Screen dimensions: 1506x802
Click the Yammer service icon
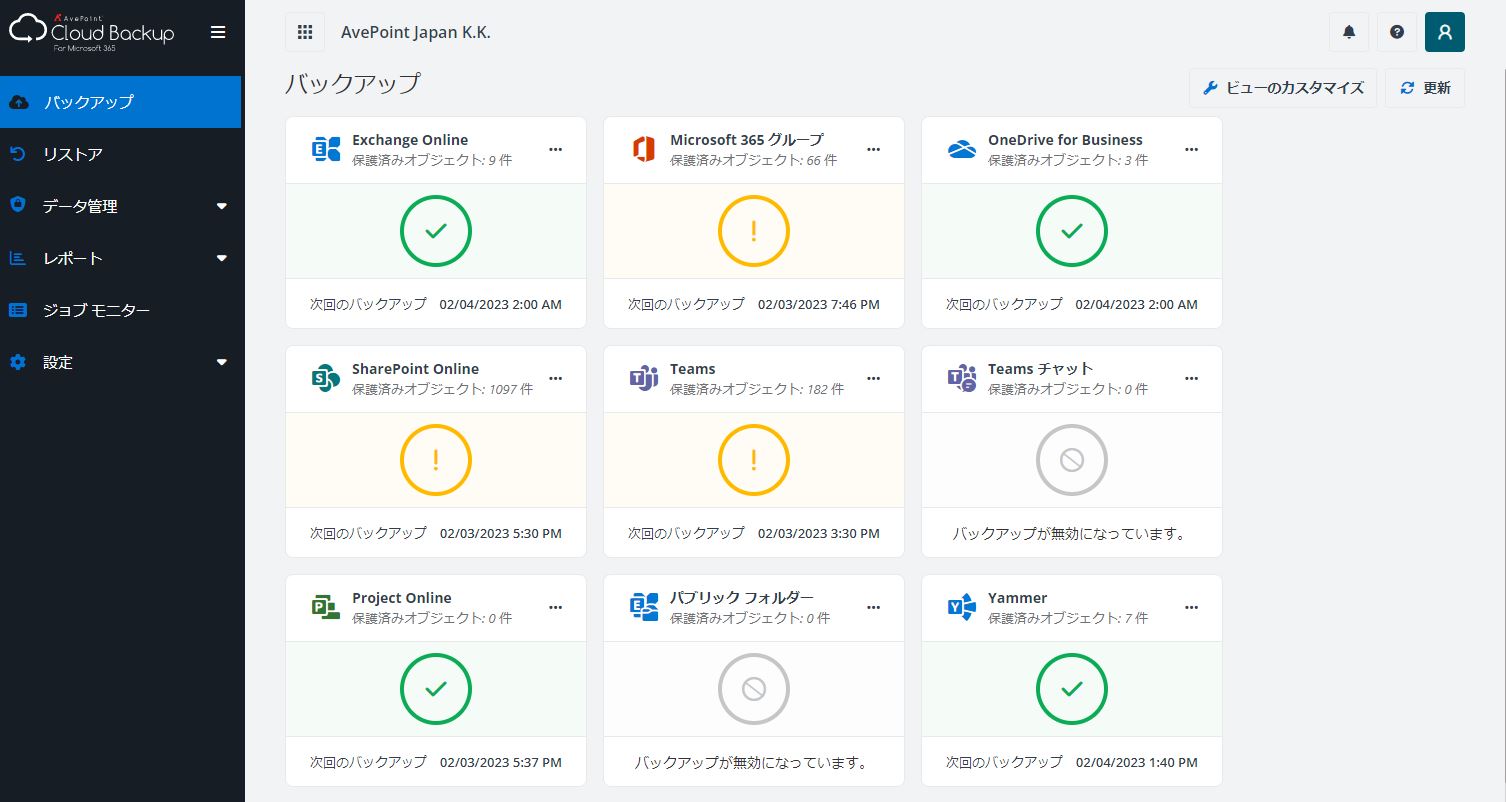tap(962, 607)
